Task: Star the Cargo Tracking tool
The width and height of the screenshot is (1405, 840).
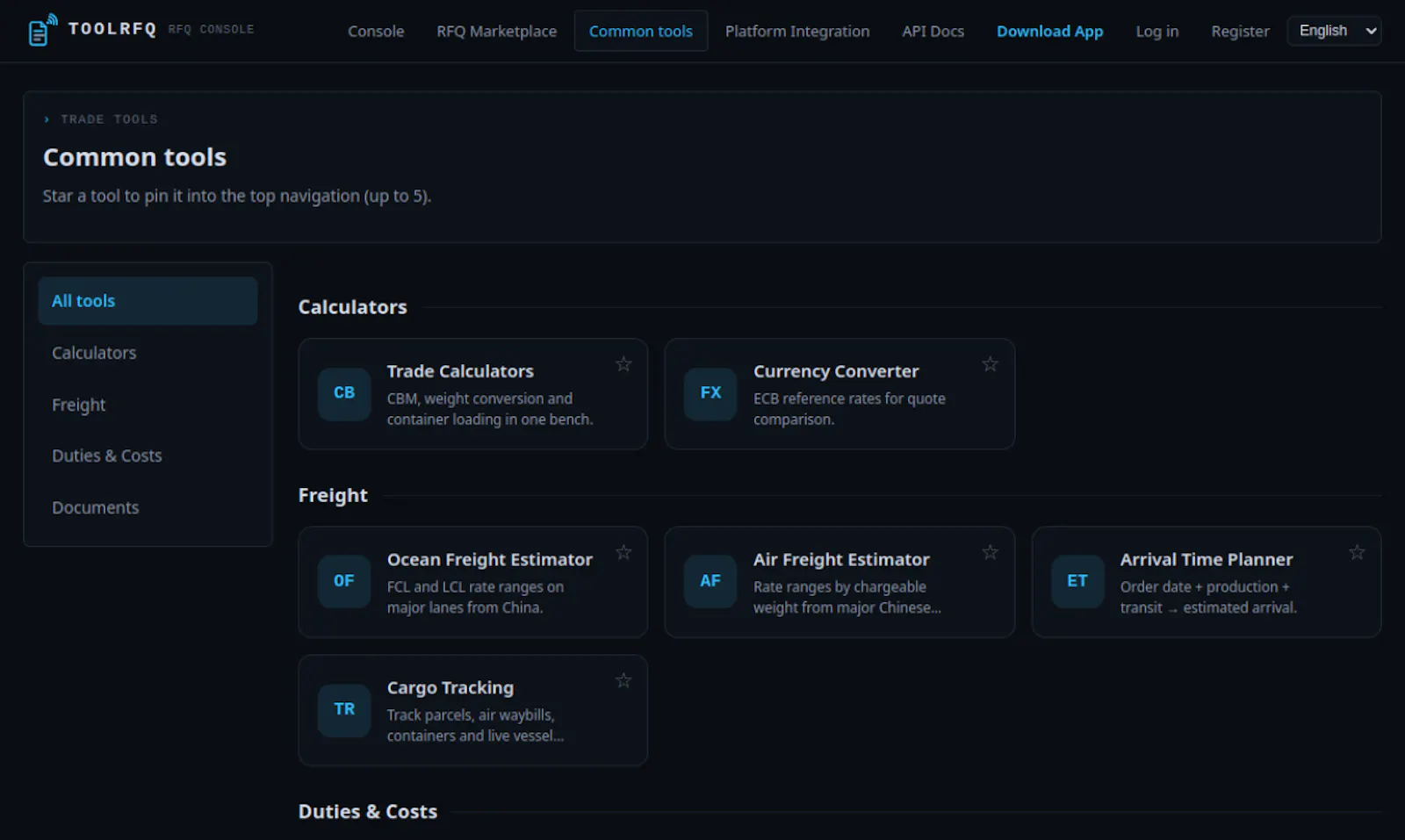Action: [x=623, y=680]
